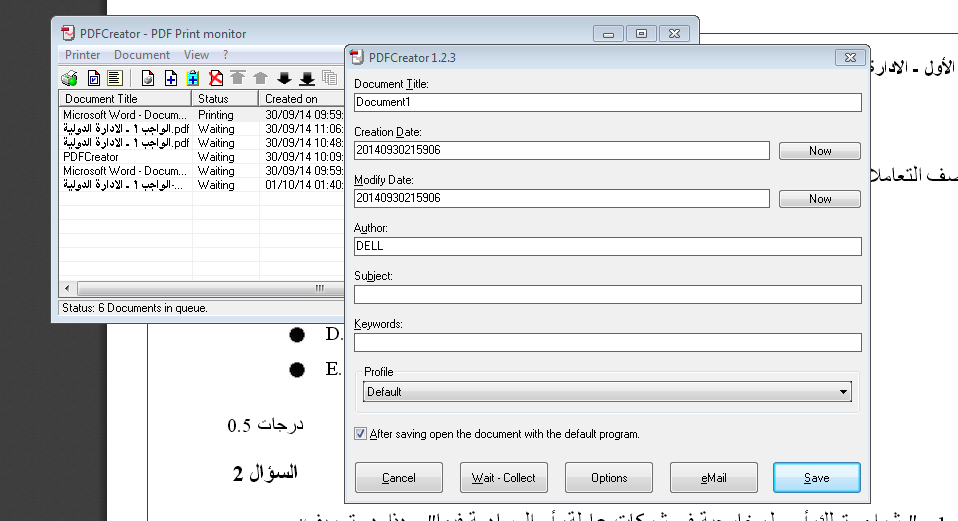This screenshot has height=521, width=958.
Task: Click 'Status: 6 Documents in queue.' status bar
Action: tap(135, 308)
